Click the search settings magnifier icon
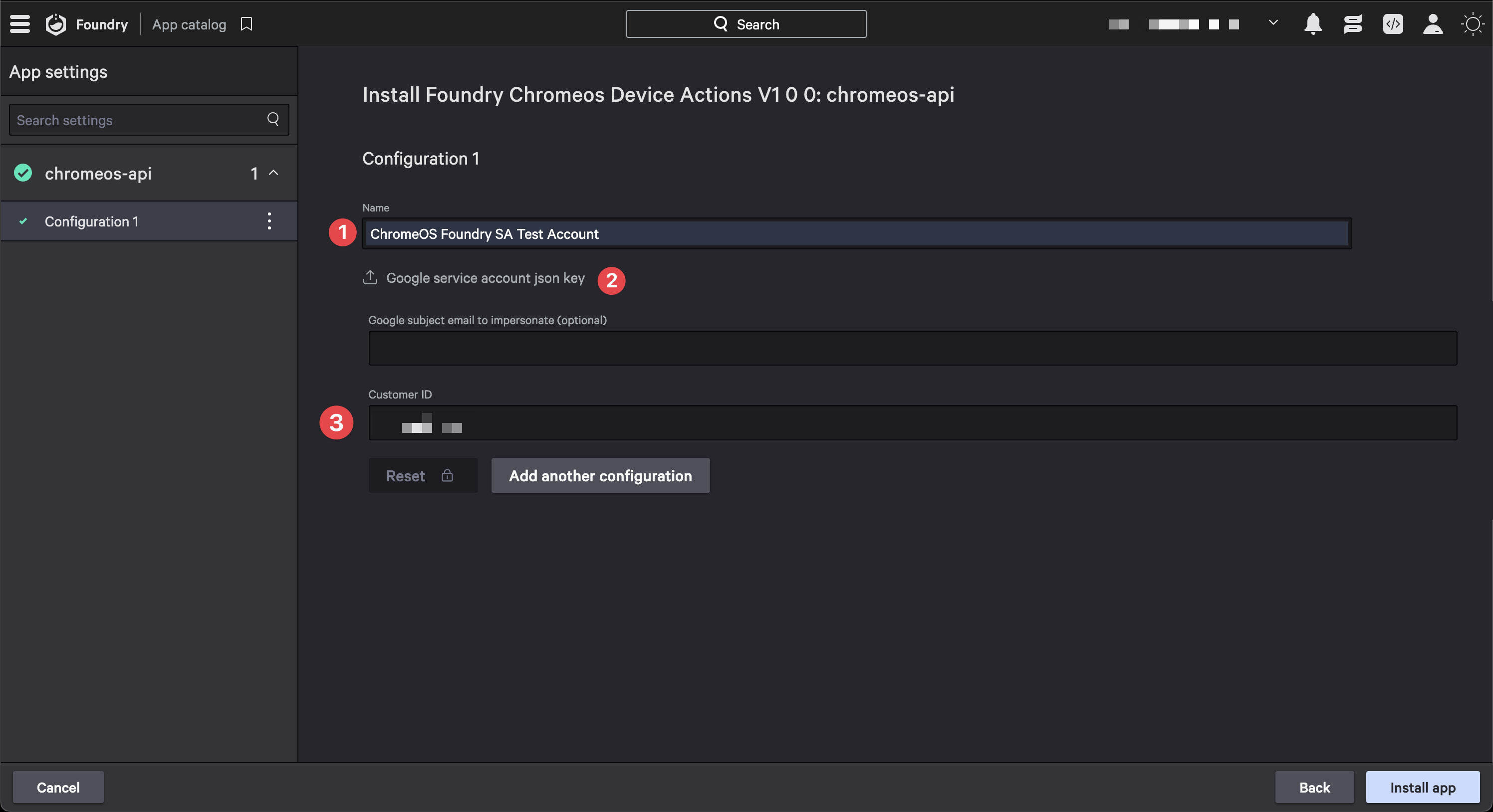Image resolution: width=1493 pixels, height=812 pixels. [x=273, y=119]
